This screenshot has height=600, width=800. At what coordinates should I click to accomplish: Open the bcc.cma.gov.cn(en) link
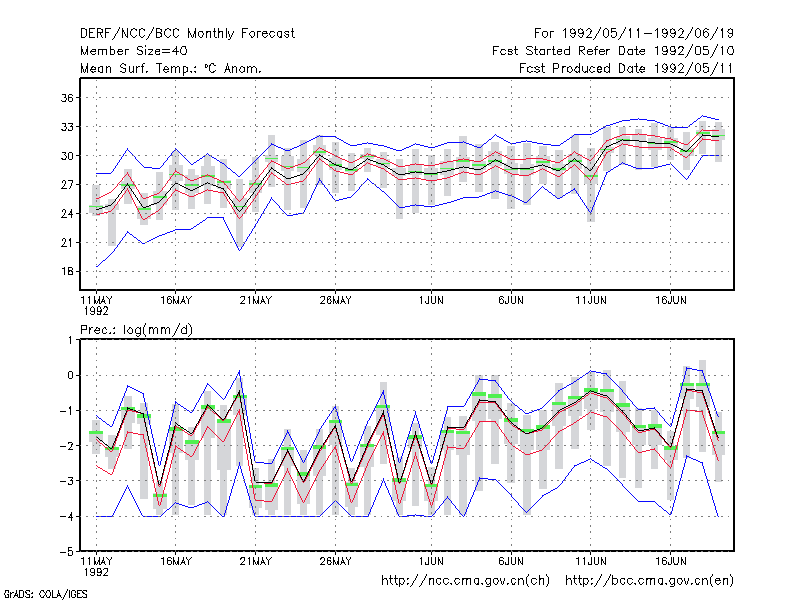click(x=649, y=581)
